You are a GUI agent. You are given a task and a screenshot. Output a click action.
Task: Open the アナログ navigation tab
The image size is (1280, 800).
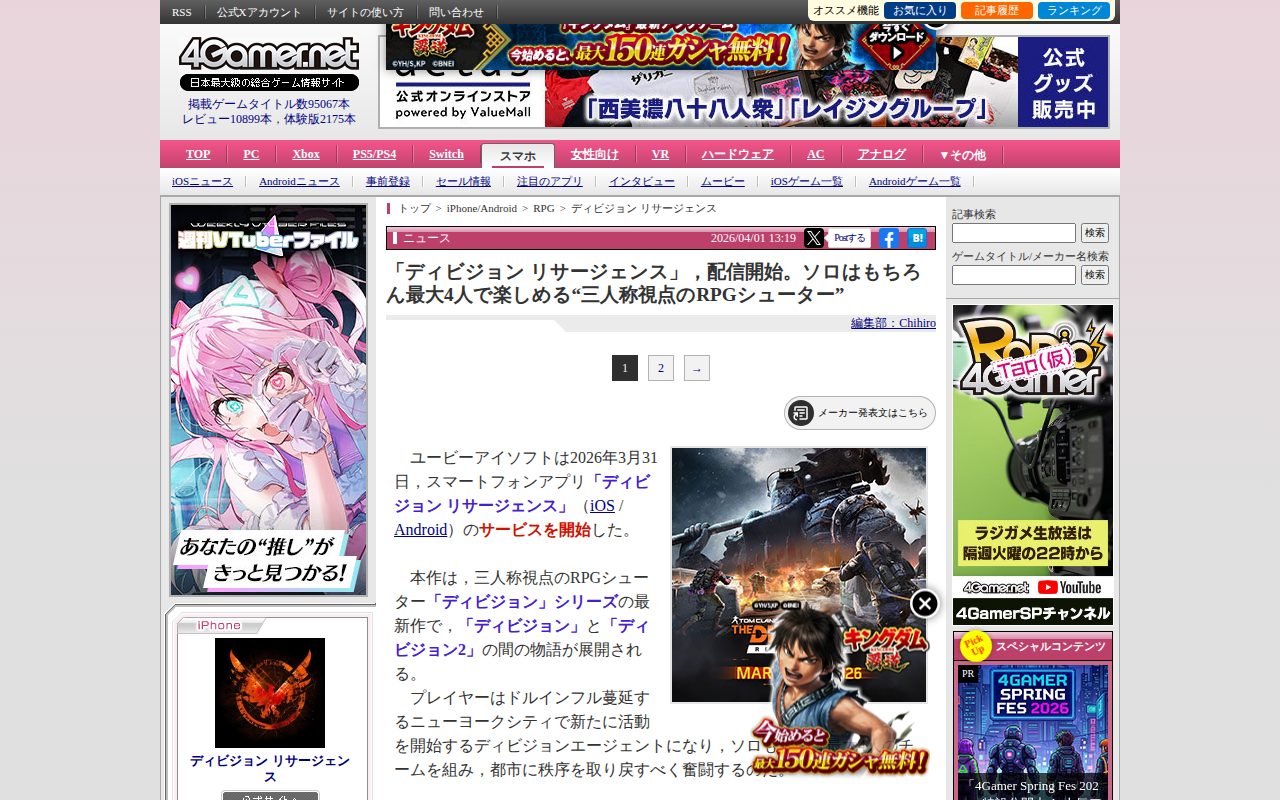[881, 154]
